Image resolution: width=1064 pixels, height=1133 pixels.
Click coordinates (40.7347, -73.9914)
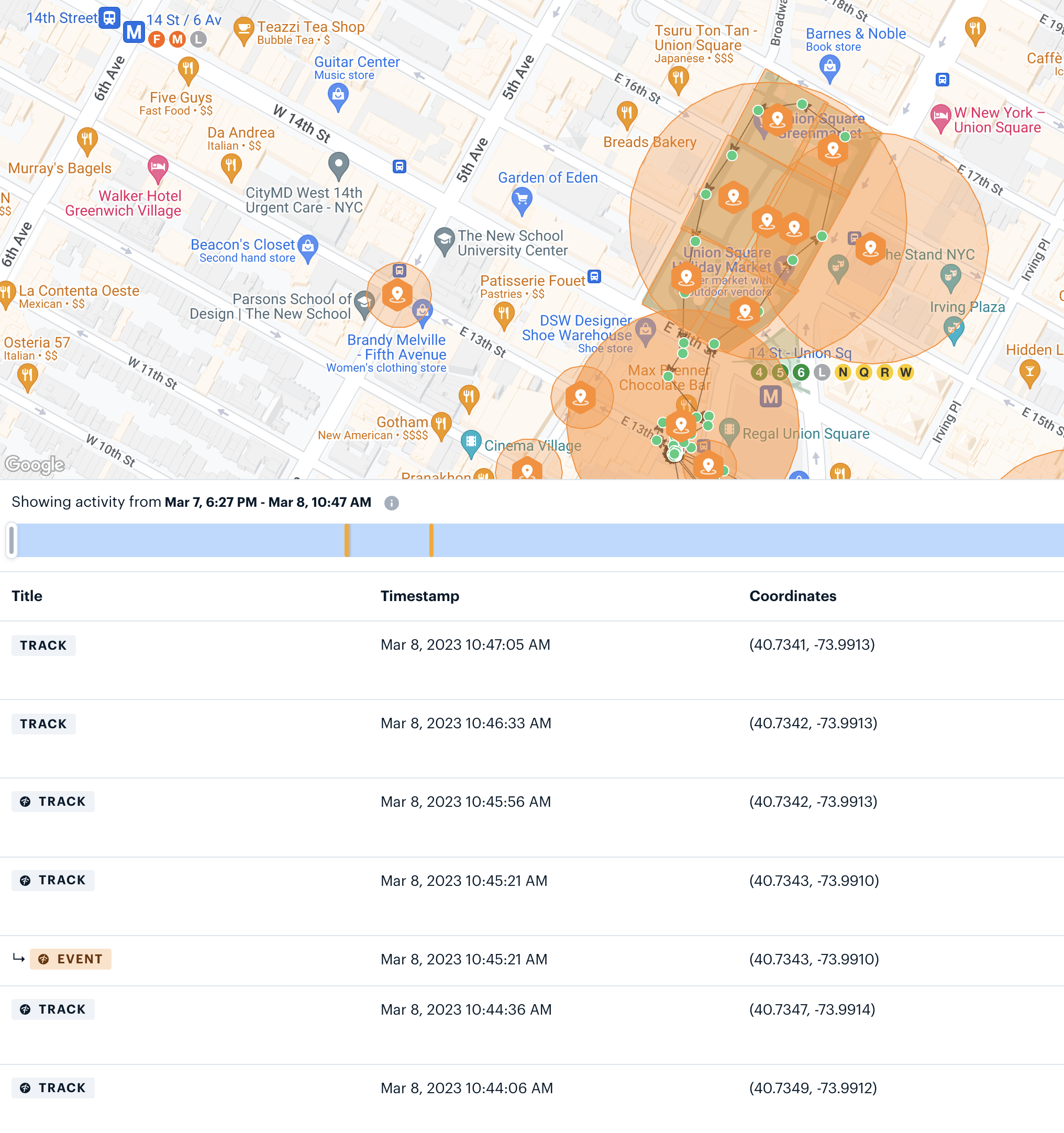click(812, 1009)
